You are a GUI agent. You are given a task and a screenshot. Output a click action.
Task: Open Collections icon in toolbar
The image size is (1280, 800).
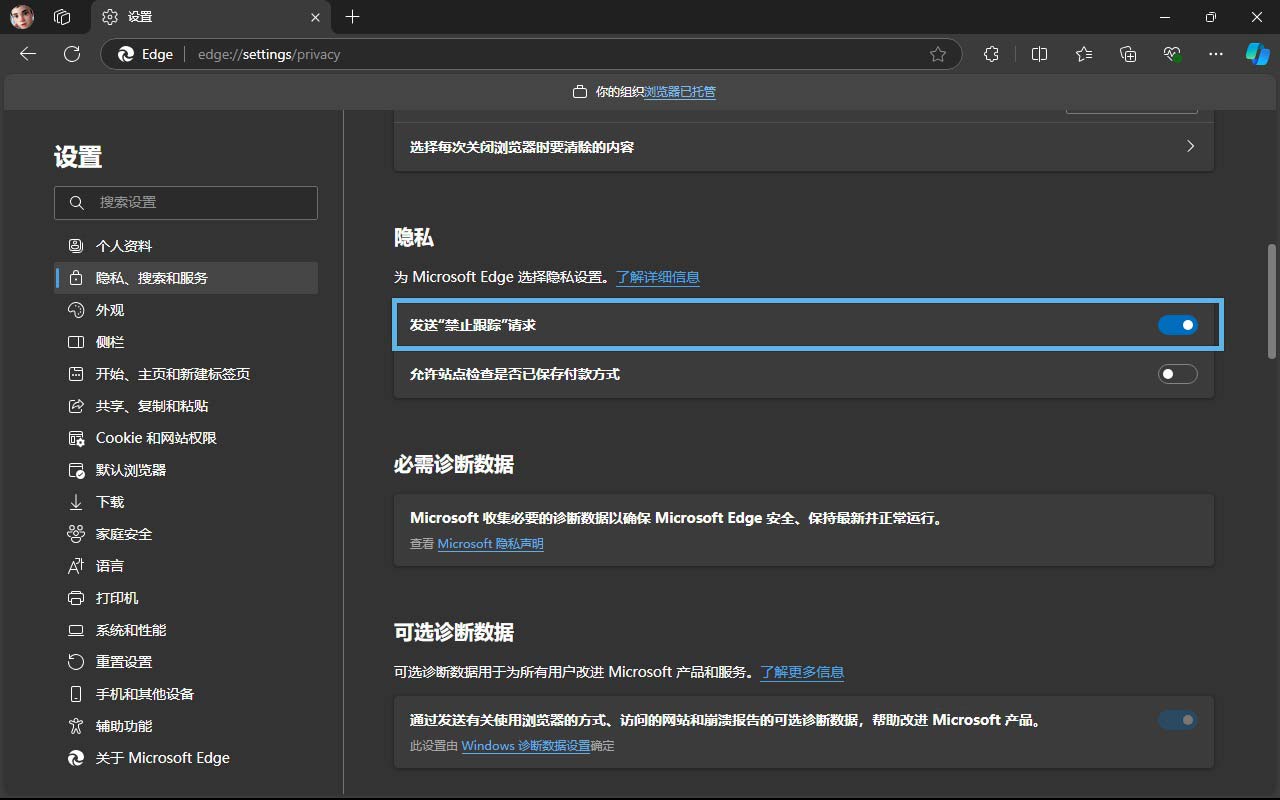pyautogui.click(x=1128, y=54)
